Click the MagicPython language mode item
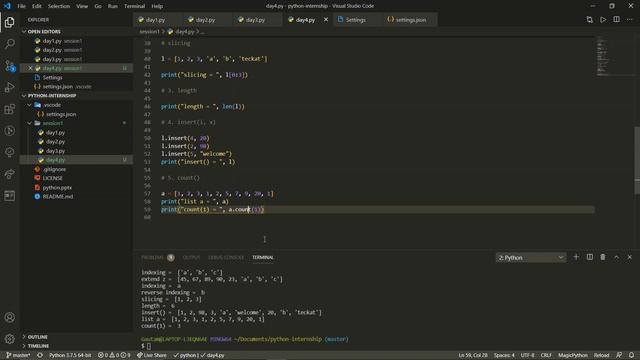The image size is (640, 360). [x=573, y=355]
